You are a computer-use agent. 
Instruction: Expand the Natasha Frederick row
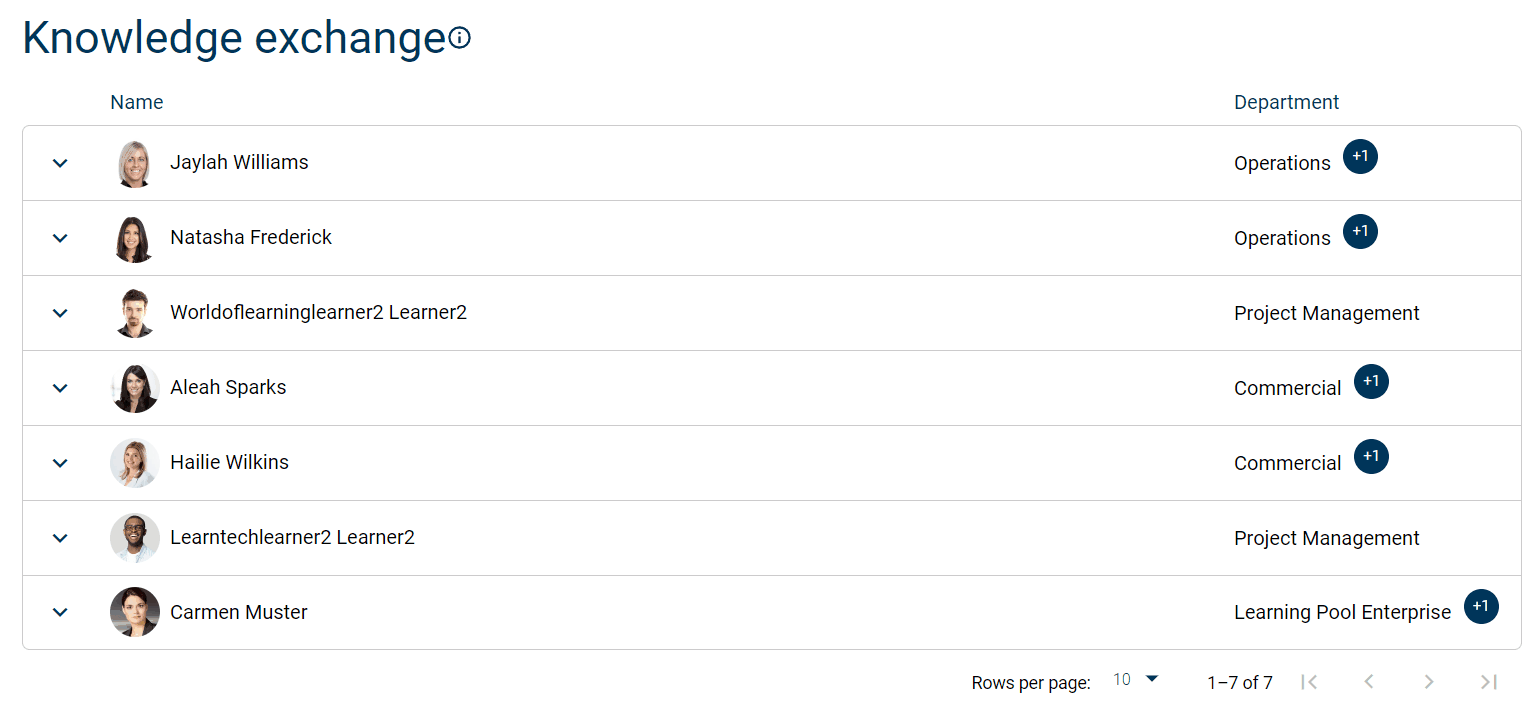pos(60,238)
